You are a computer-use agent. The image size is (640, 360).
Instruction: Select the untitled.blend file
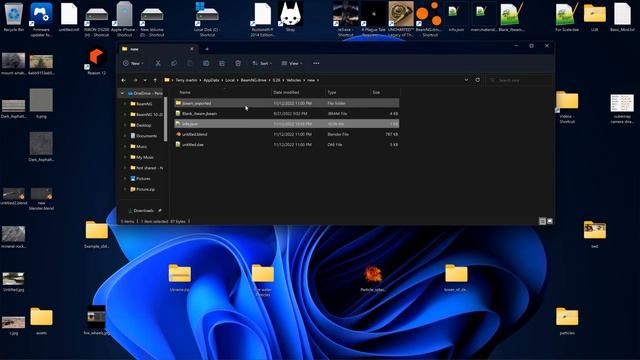coord(287,134)
